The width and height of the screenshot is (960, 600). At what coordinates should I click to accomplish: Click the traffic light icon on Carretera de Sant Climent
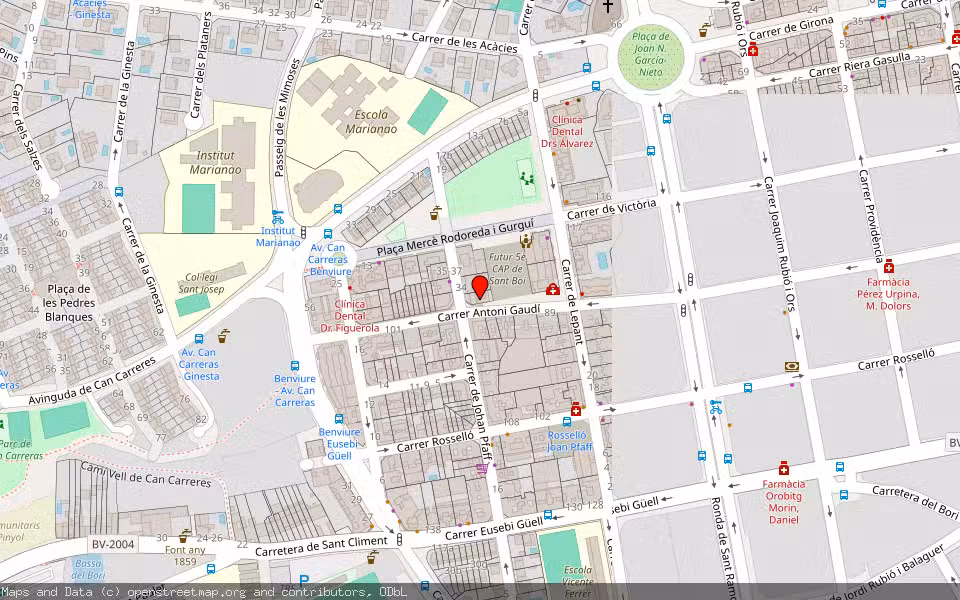(x=399, y=539)
